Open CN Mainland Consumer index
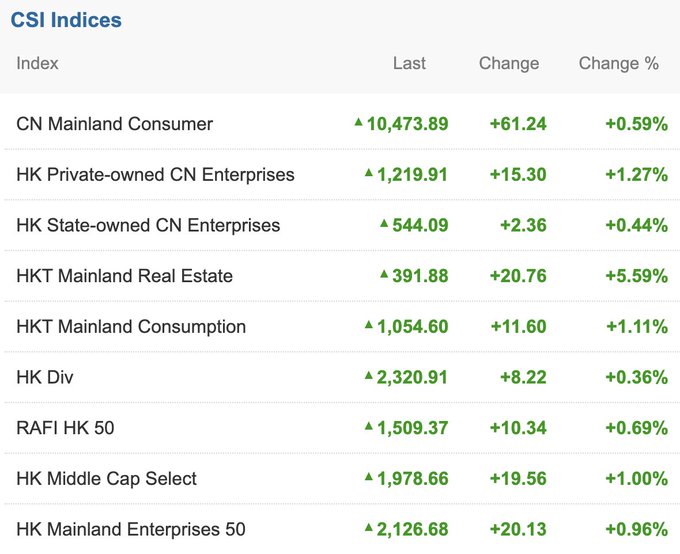The image size is (680, 554). point(115,124)
